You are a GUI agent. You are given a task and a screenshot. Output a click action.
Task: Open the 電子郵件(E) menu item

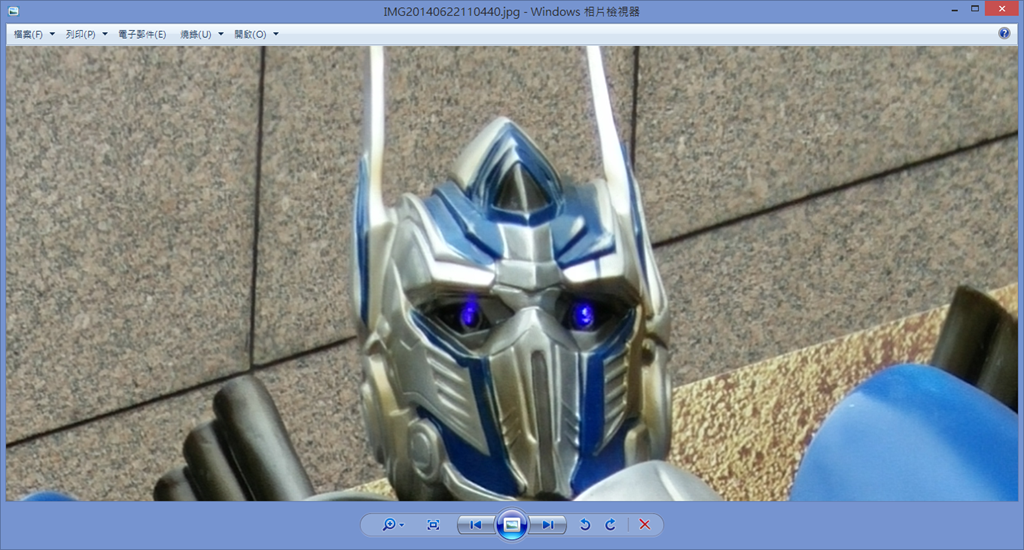tap(142, 34)
